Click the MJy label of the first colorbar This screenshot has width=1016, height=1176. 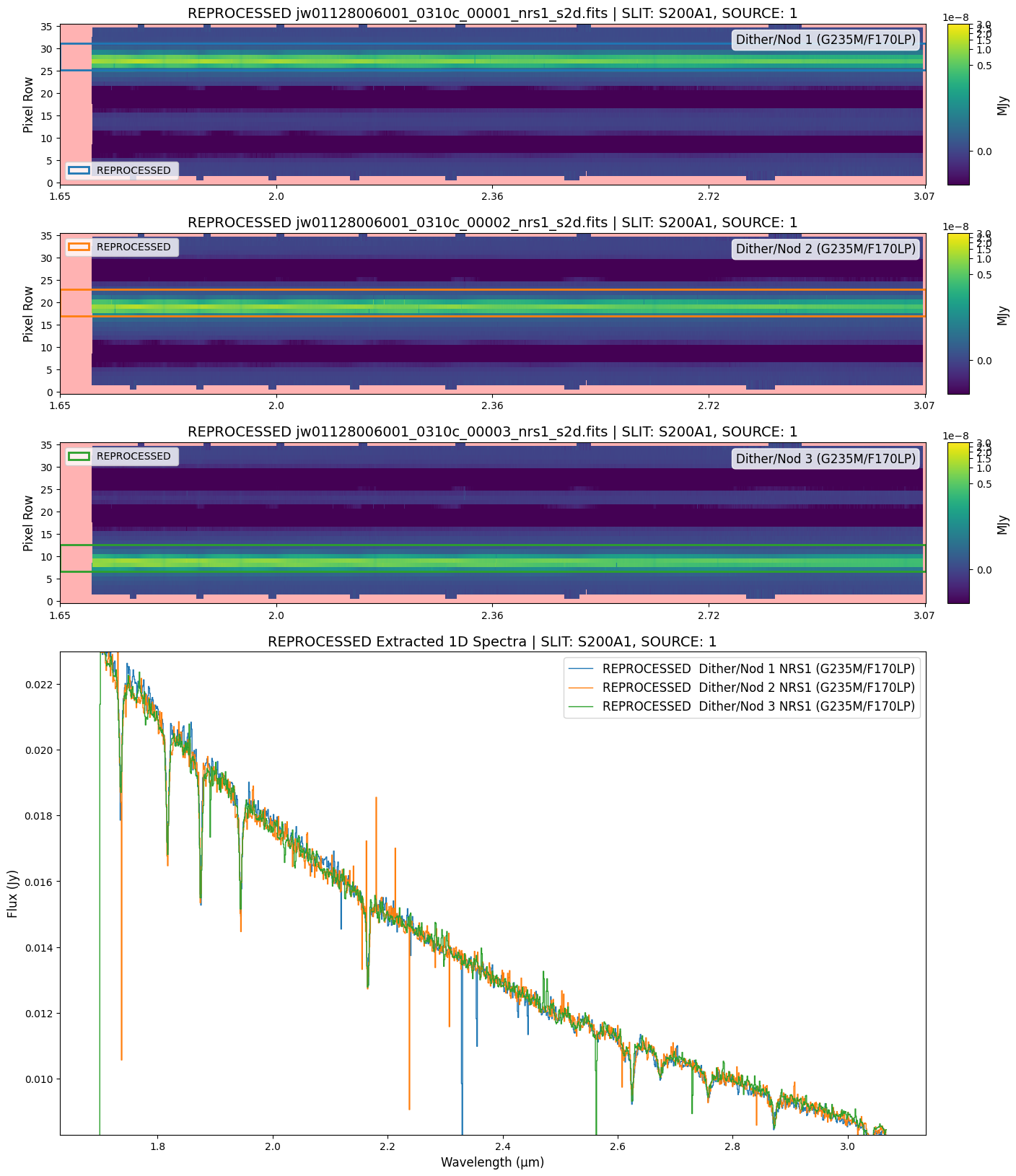click(x=1002, y=105)
